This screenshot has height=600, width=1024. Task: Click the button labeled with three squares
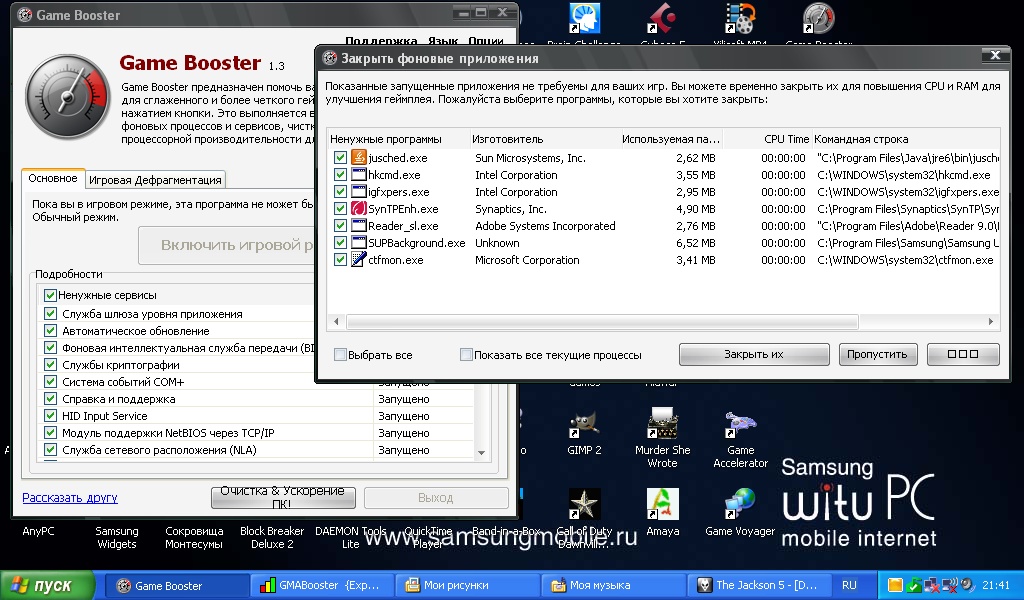click(963, 354)
